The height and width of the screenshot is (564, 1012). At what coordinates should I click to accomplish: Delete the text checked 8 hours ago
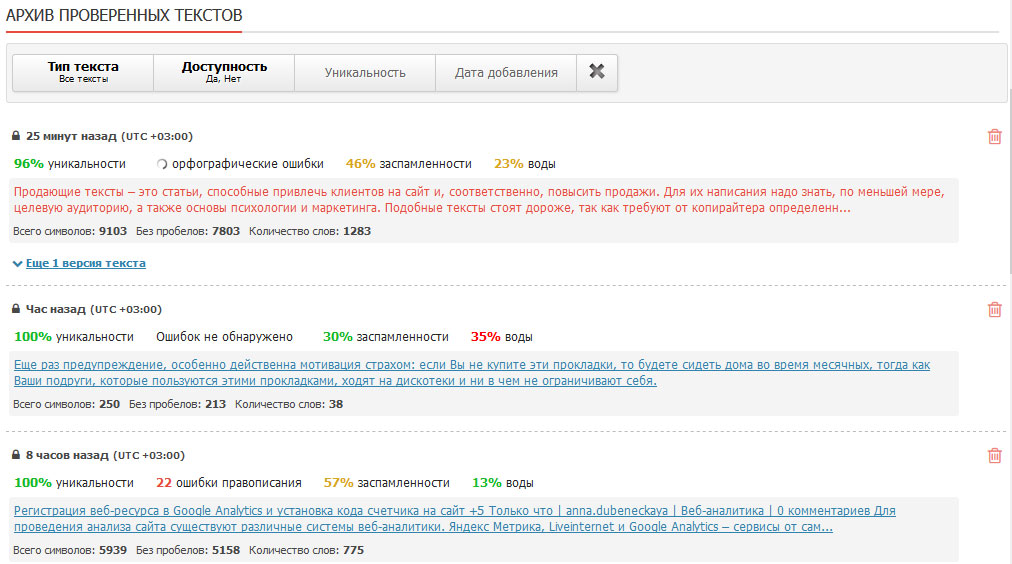click(x=995, y=456)
